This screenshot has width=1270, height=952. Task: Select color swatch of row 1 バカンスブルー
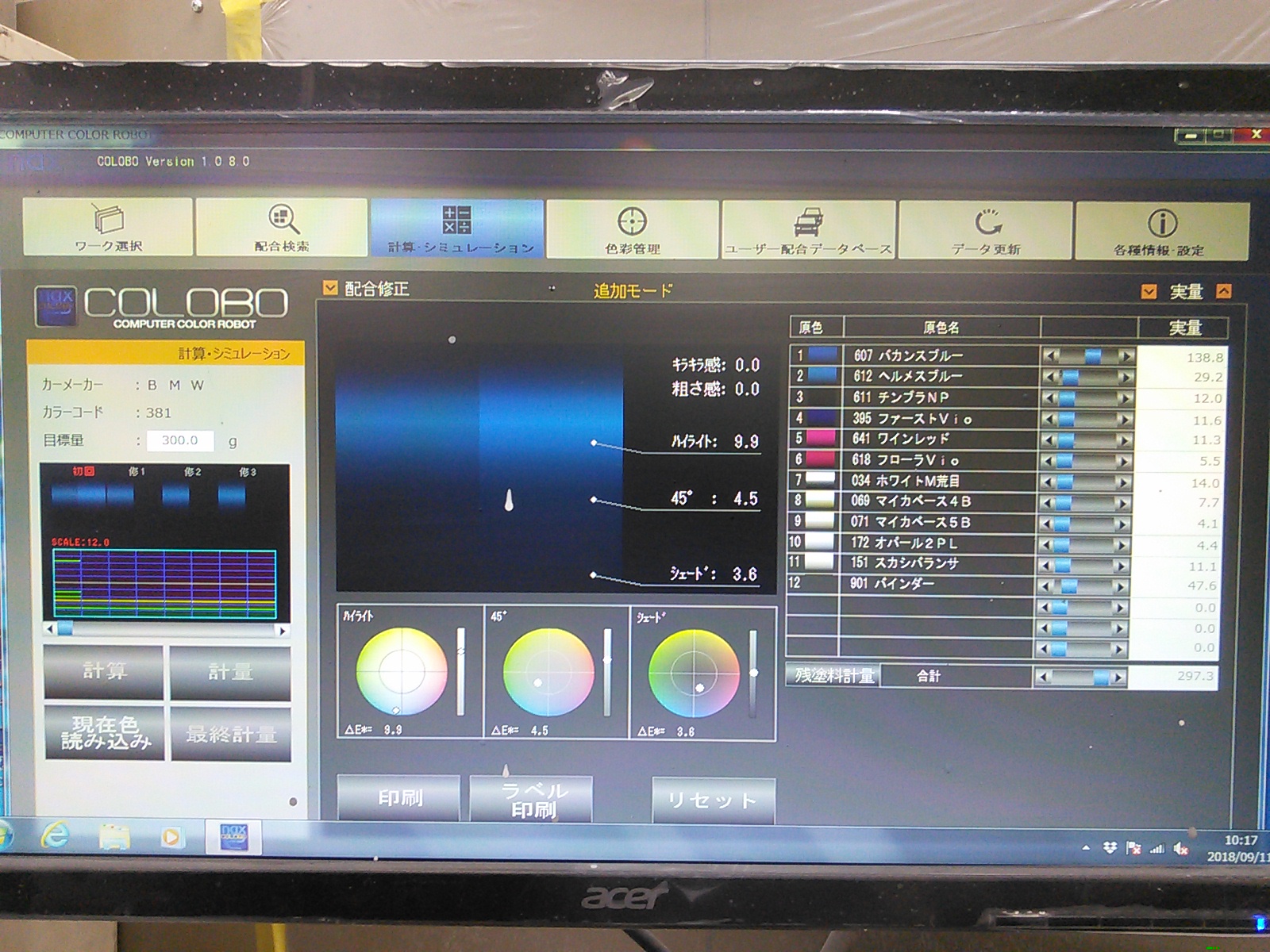point(822,355)
